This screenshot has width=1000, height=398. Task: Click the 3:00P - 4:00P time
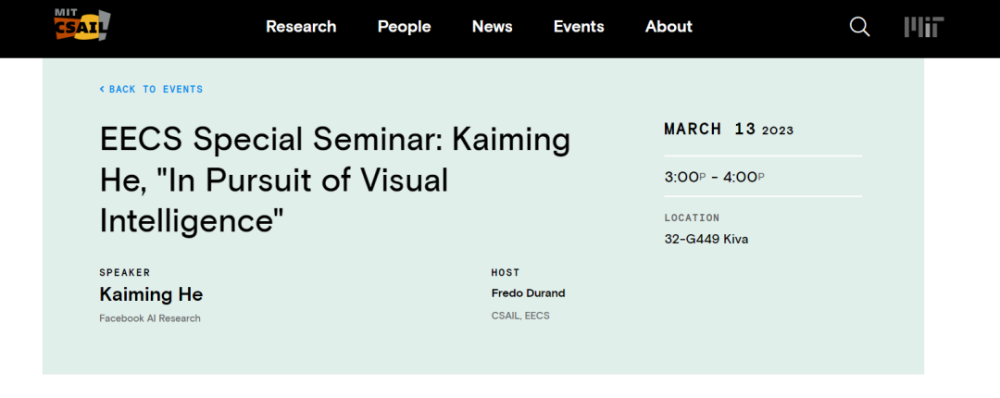tap(714, 177)
